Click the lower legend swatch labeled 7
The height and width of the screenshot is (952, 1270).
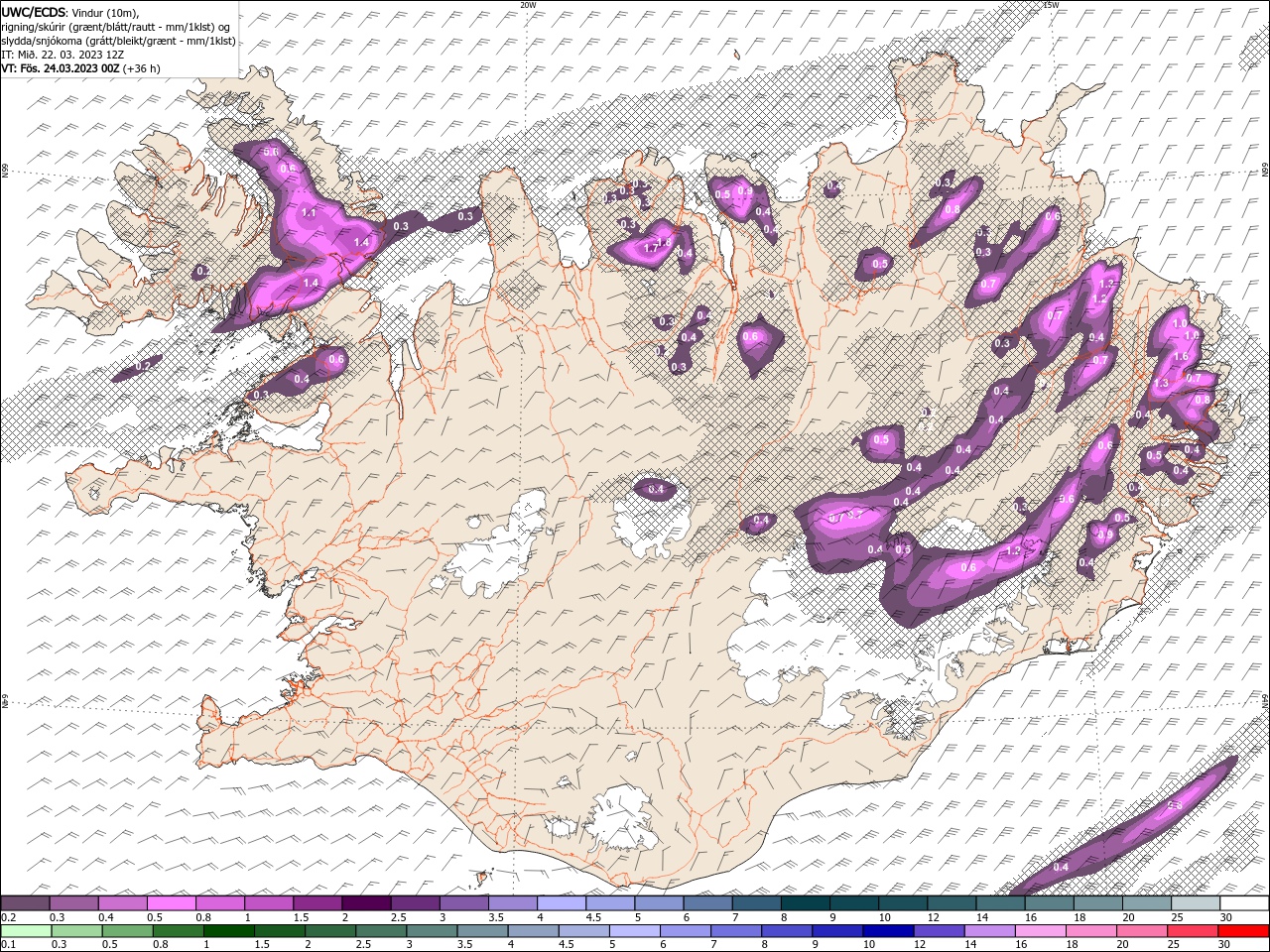tap(735, 931)
